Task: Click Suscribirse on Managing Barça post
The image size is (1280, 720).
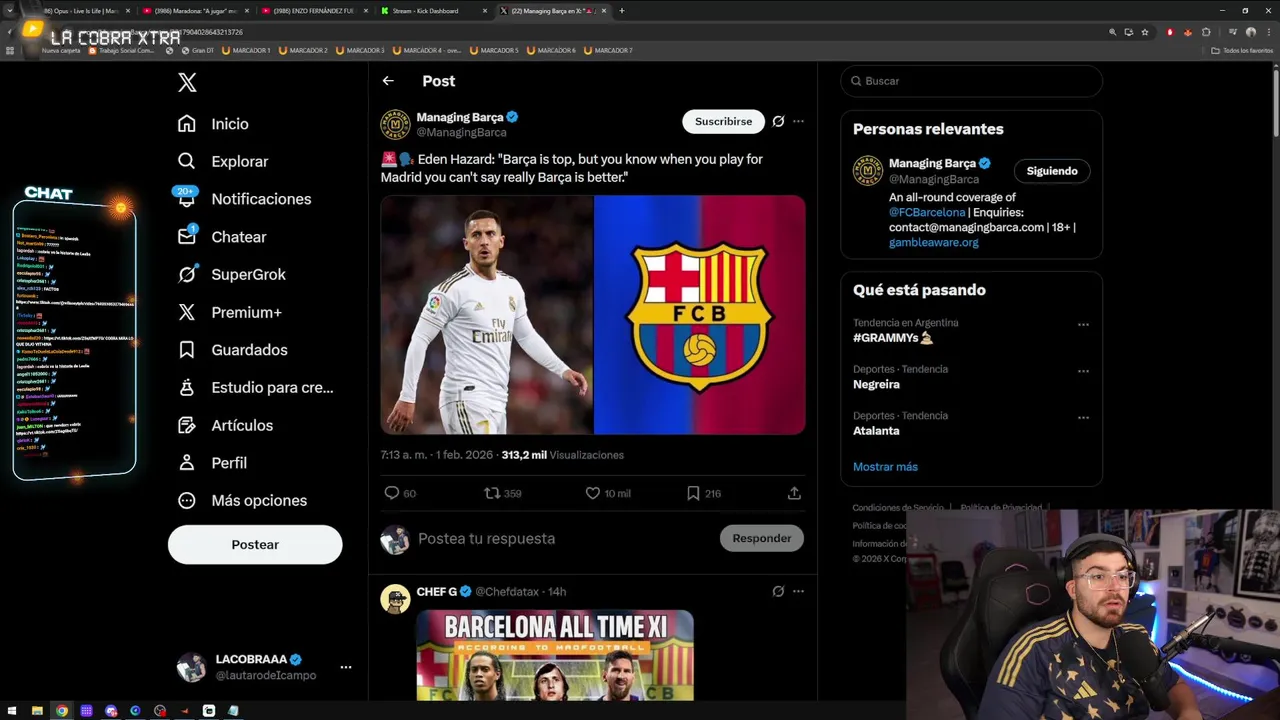Action: coord(723,121)
